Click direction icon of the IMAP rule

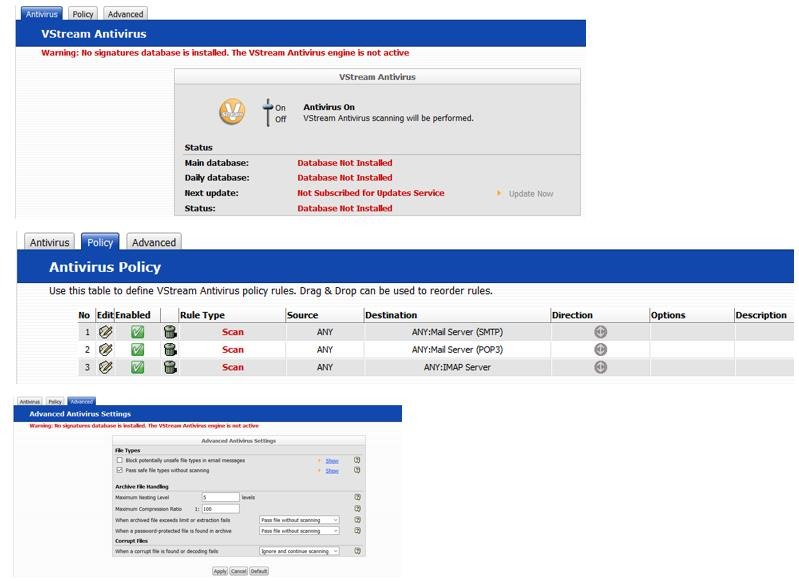(600, 367)
